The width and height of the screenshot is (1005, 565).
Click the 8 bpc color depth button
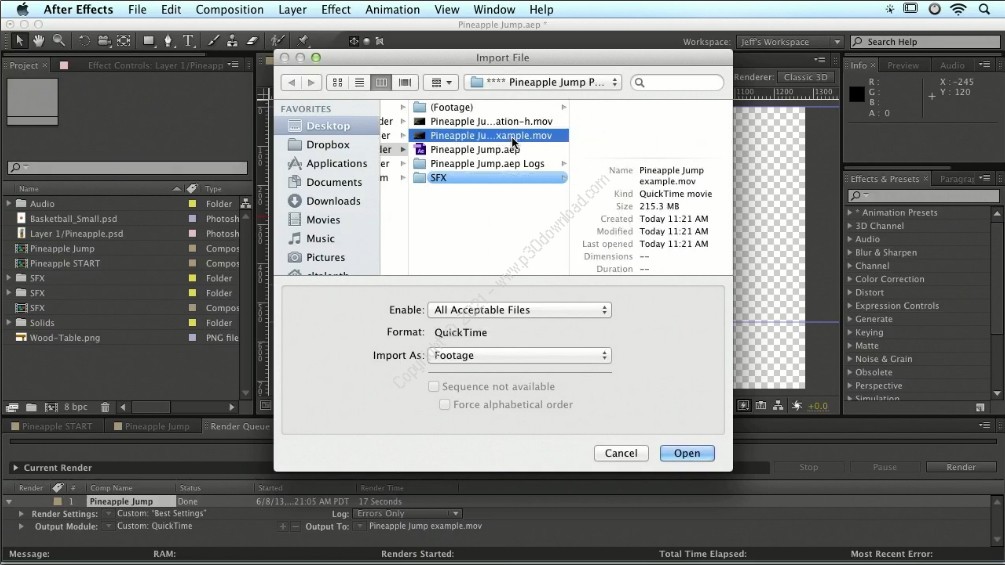pyautogui.click(x=76, y=407)
